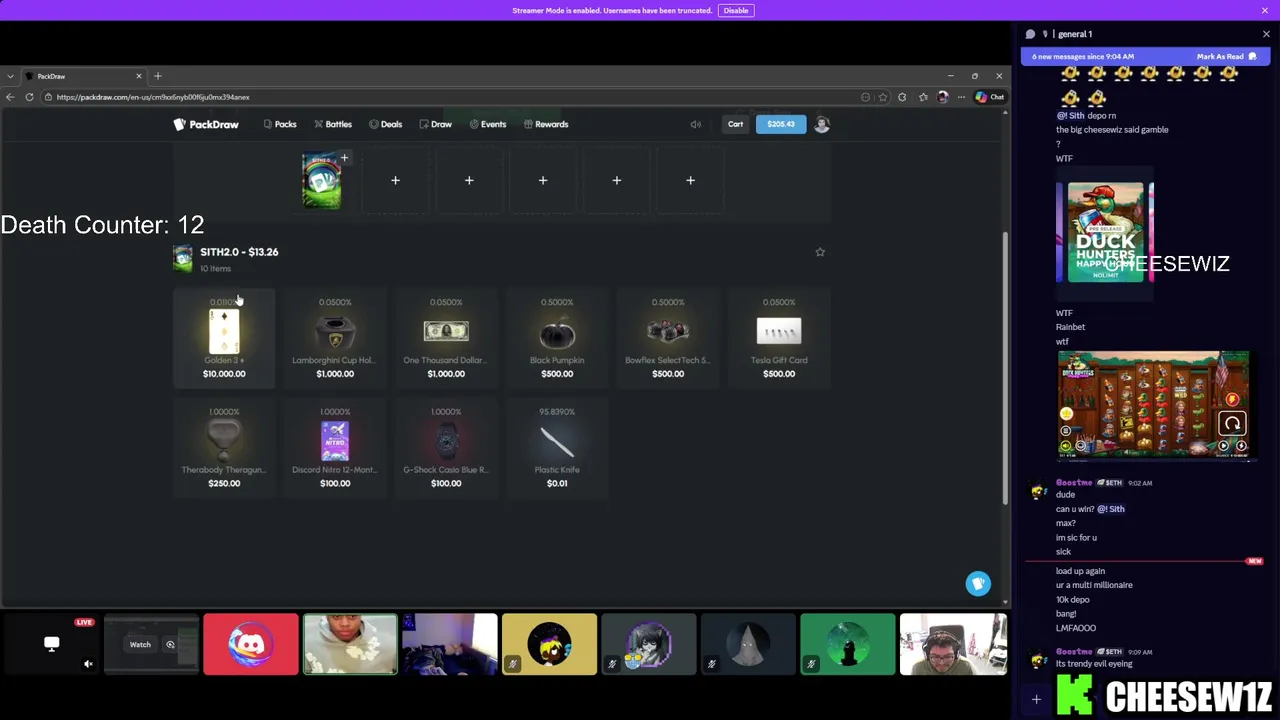Open the Tesla Gift Card item
The image size is (1280, 720).
[x=779, y=338]
